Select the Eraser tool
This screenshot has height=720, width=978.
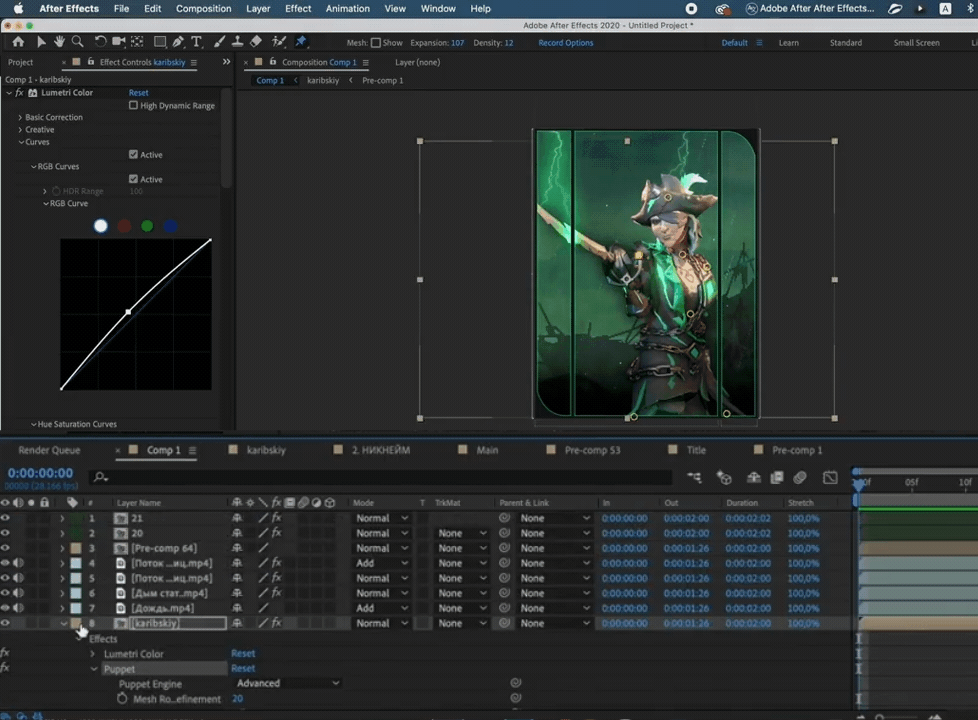click(x=256, y=42)
